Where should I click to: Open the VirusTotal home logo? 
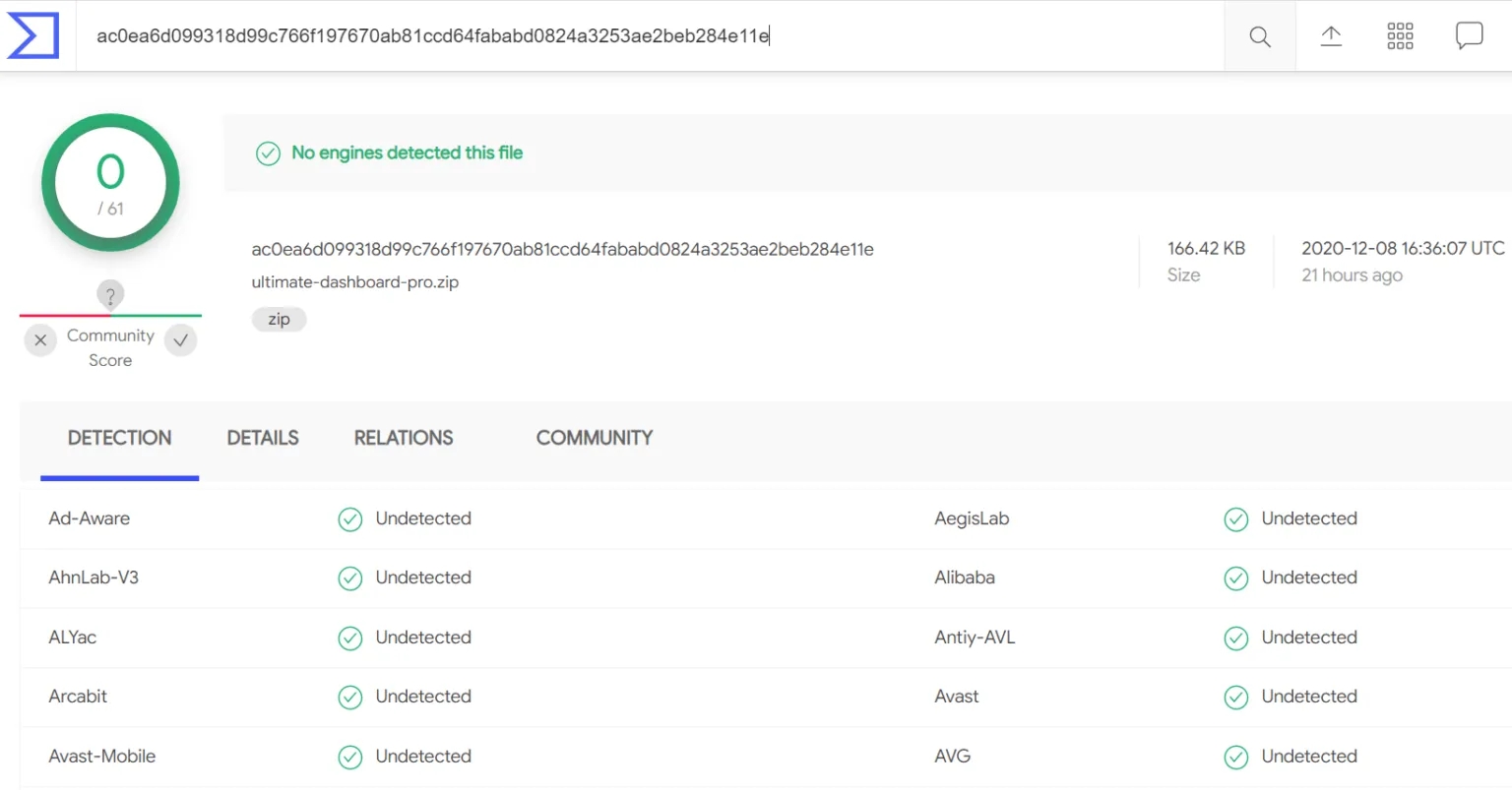(x=32, y=35)
